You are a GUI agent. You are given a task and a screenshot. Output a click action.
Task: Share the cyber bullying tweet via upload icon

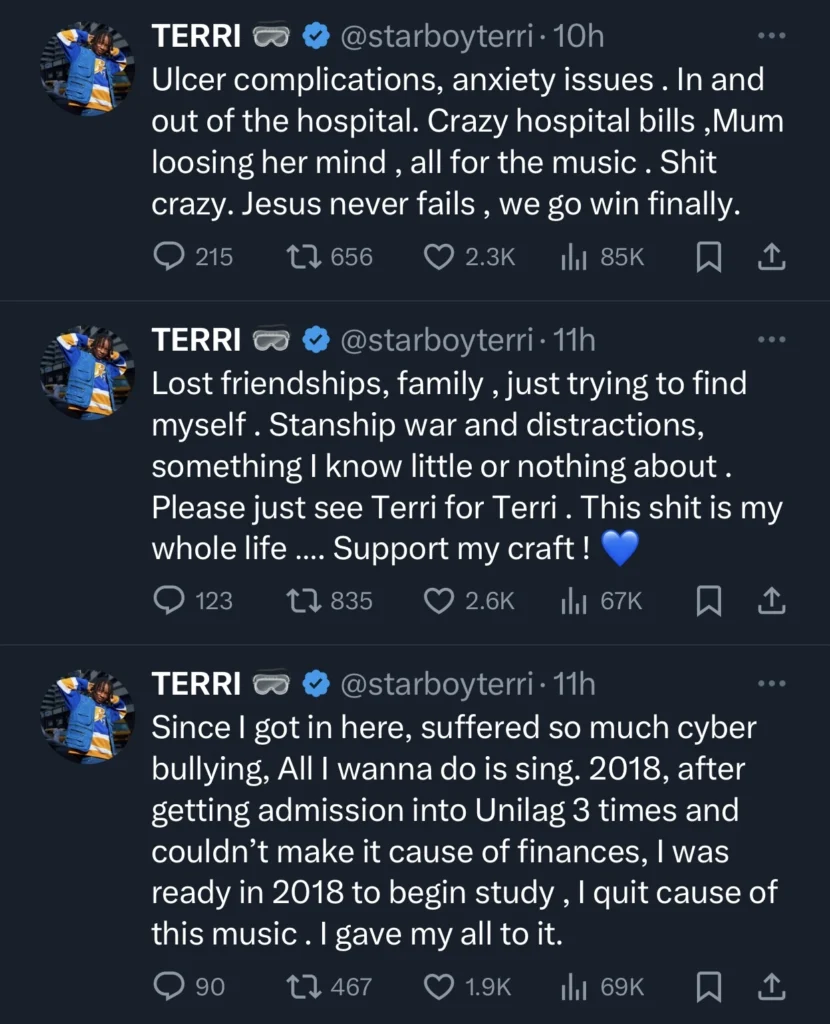(x=771, y=987)
